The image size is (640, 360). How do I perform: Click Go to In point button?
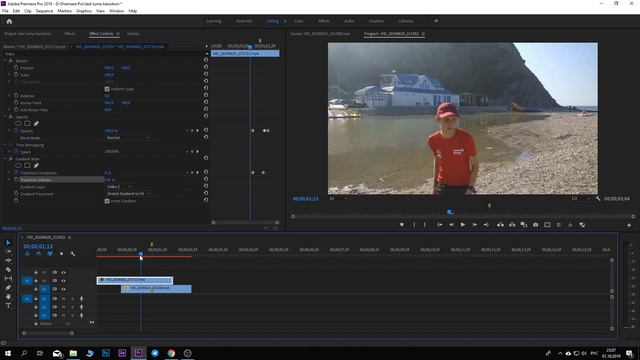coord(440,225)
